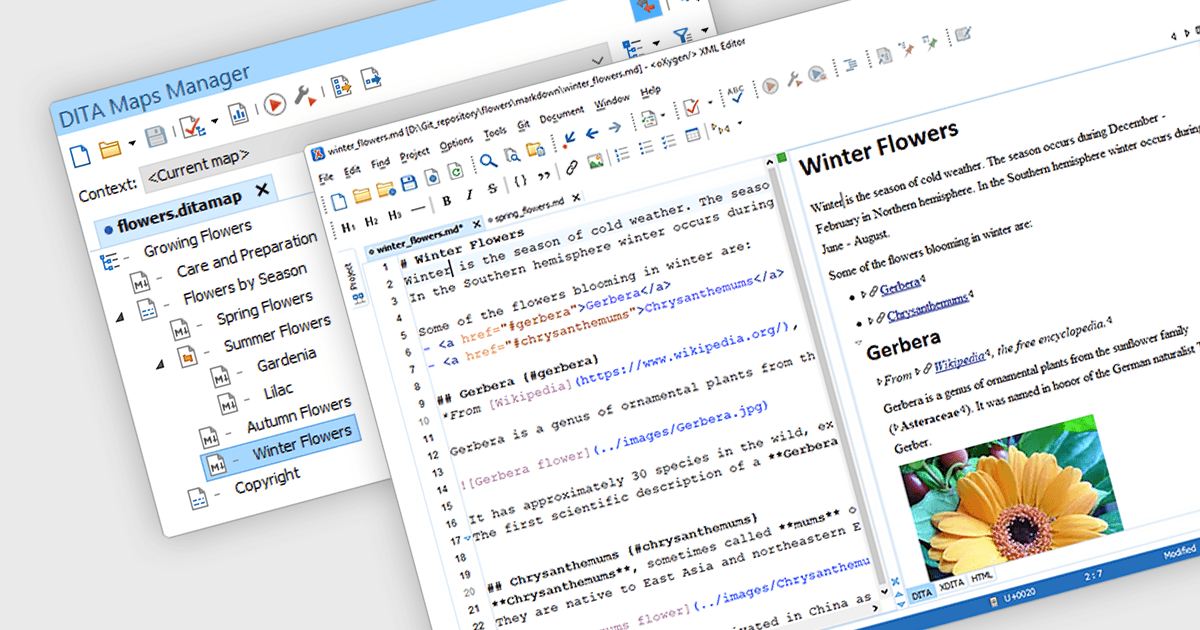Select Summer Flowers in the tree
The height and width of the screenshot is (630, 1200).
pyautogui.click(x=276, y=335)
